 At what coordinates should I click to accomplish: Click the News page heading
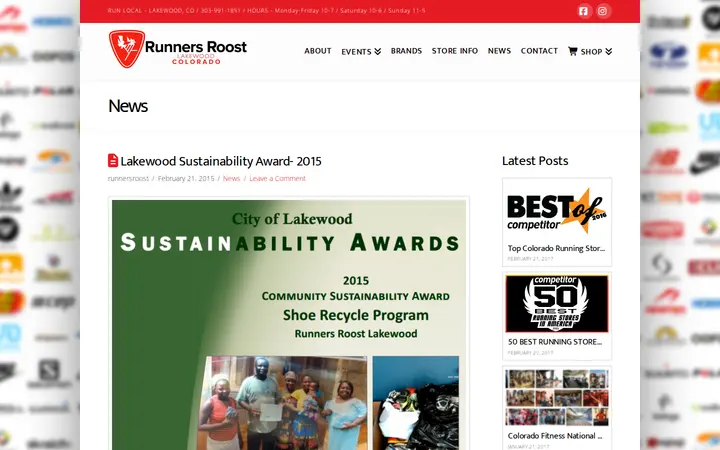click(x=128, y=106)
